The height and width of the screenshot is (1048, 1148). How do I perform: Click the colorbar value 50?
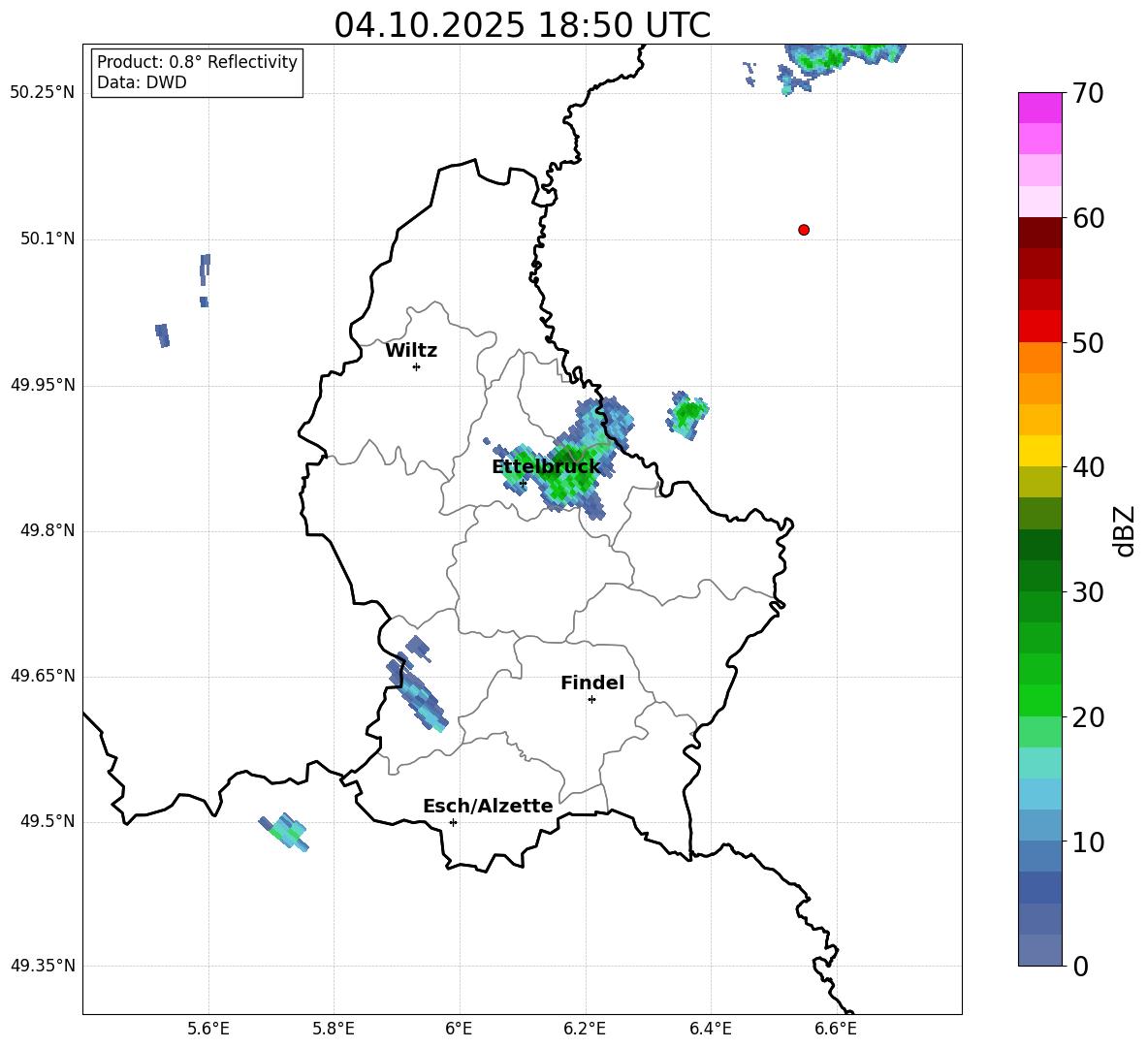point(1088,343)
